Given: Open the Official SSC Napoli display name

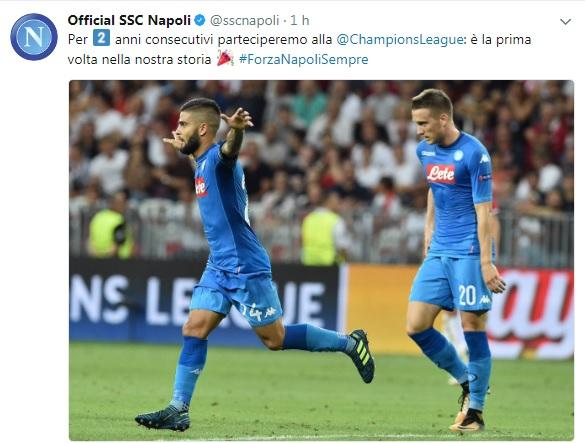Looking at the screenshot, I should pos(129,20).
